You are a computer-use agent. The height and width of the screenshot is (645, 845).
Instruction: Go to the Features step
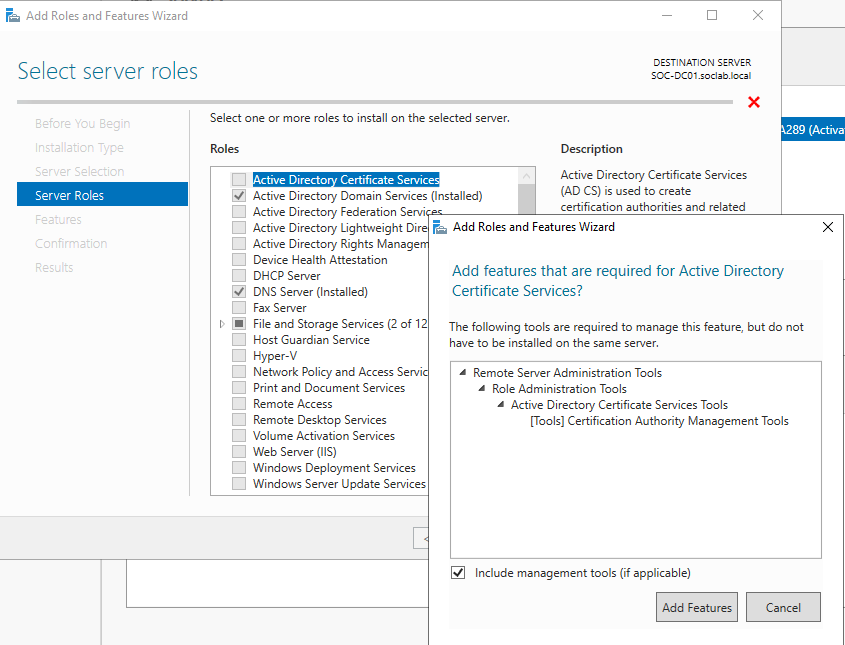click(x=58, y=219)
